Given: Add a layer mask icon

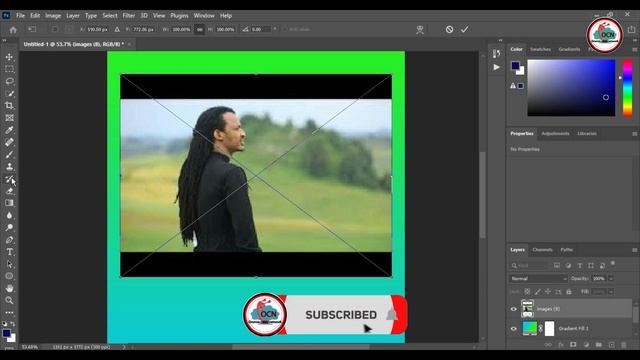Looking at the screenshot, I should pyautogui.click(x=573, y=345).
